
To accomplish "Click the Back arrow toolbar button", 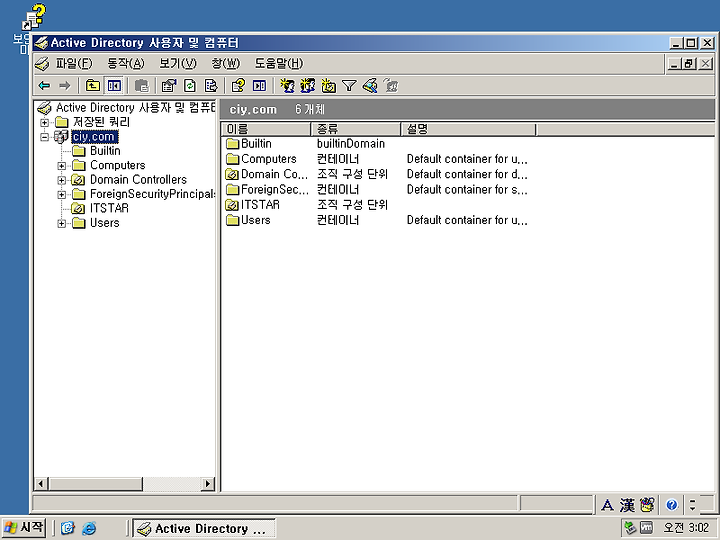I will (x=45, y=85).
